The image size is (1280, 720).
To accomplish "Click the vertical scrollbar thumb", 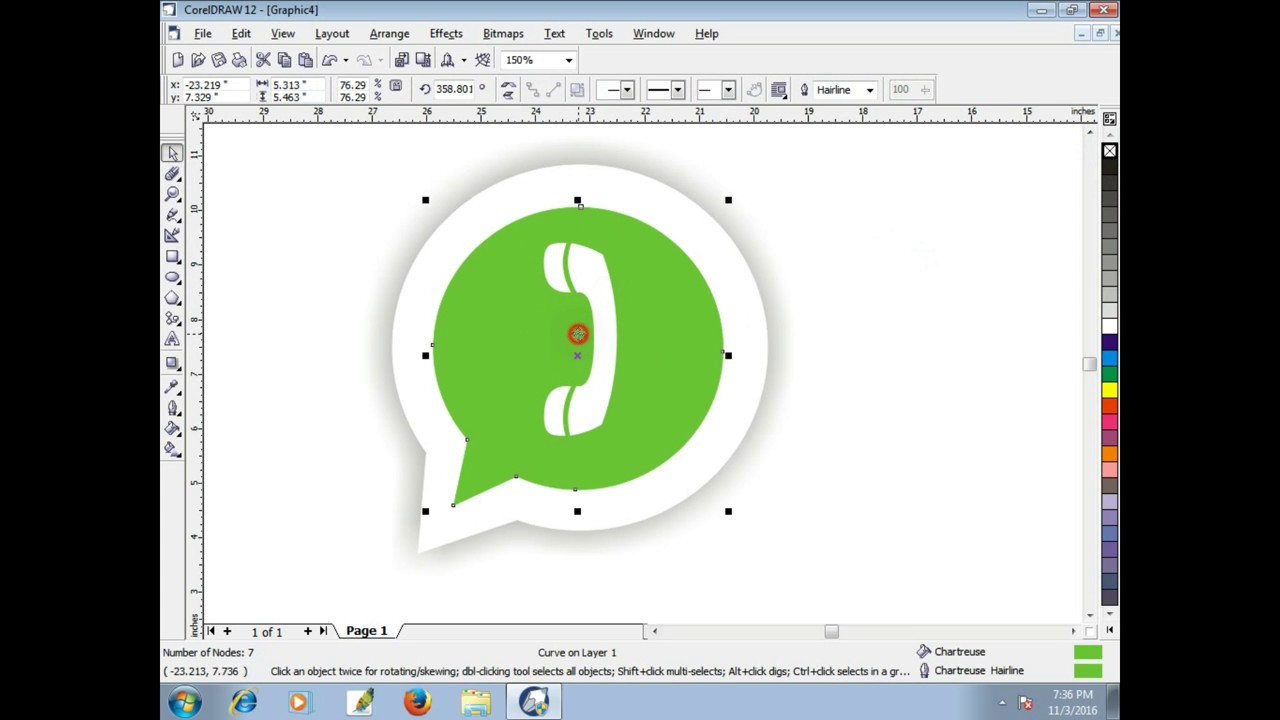I will pos(1089,364).
